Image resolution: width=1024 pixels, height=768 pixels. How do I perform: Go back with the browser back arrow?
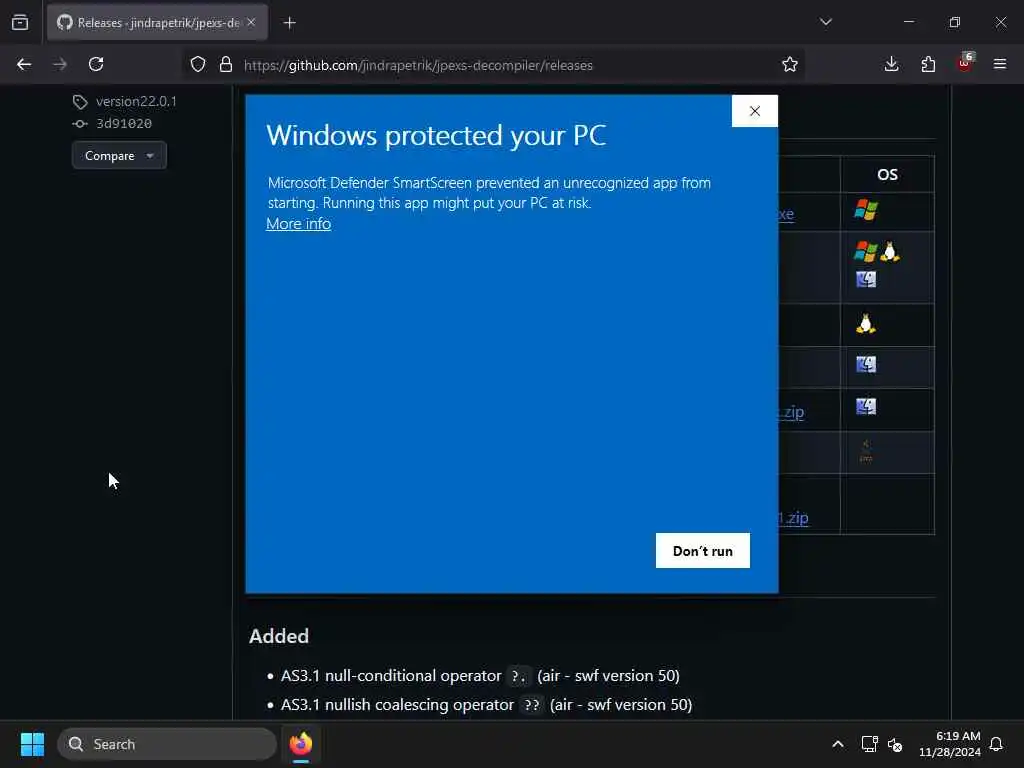(24, 64)
